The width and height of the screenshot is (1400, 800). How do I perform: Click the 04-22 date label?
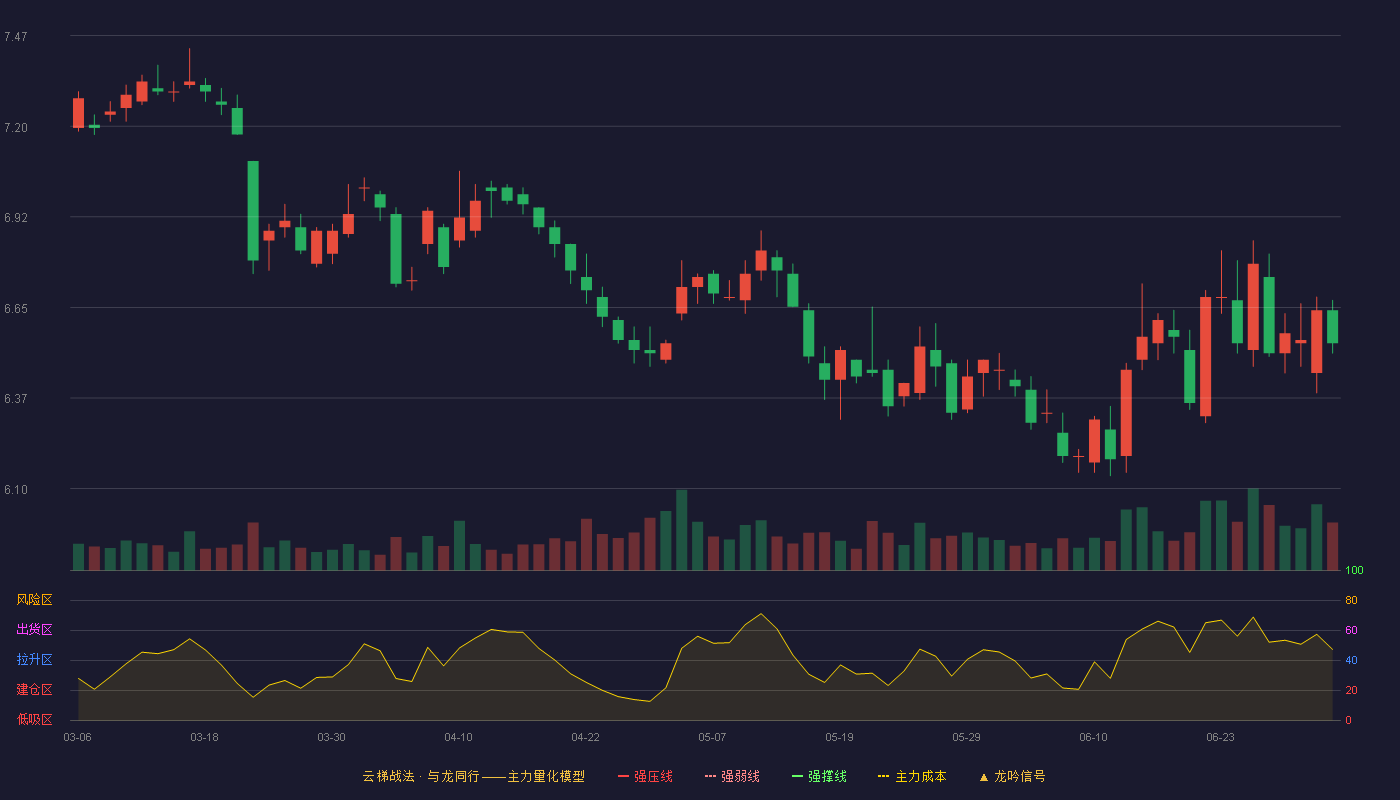(586, 737)
